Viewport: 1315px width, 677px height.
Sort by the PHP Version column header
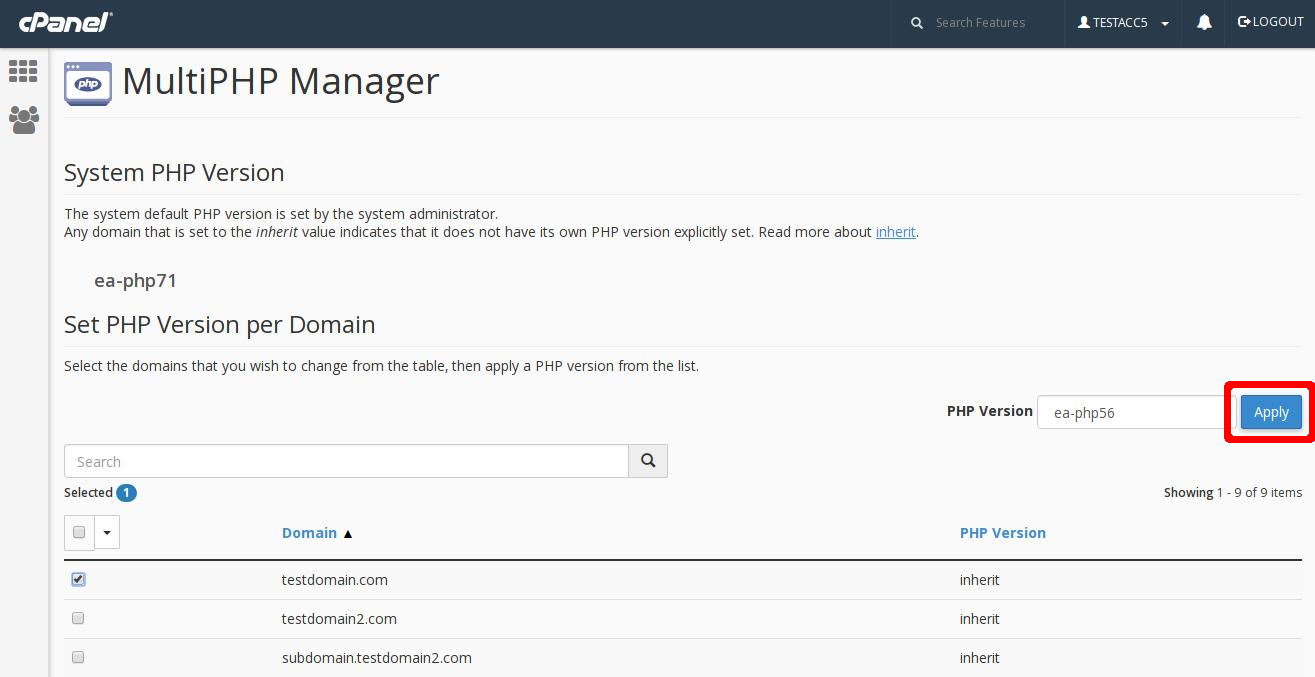click(x=1003, y=533)
